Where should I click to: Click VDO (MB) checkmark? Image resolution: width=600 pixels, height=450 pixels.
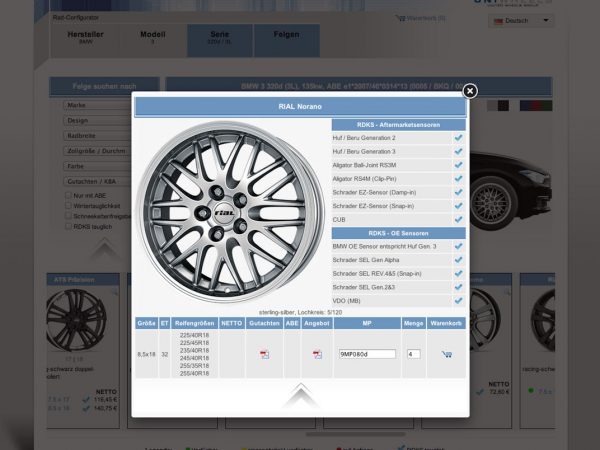click(458, 301)
